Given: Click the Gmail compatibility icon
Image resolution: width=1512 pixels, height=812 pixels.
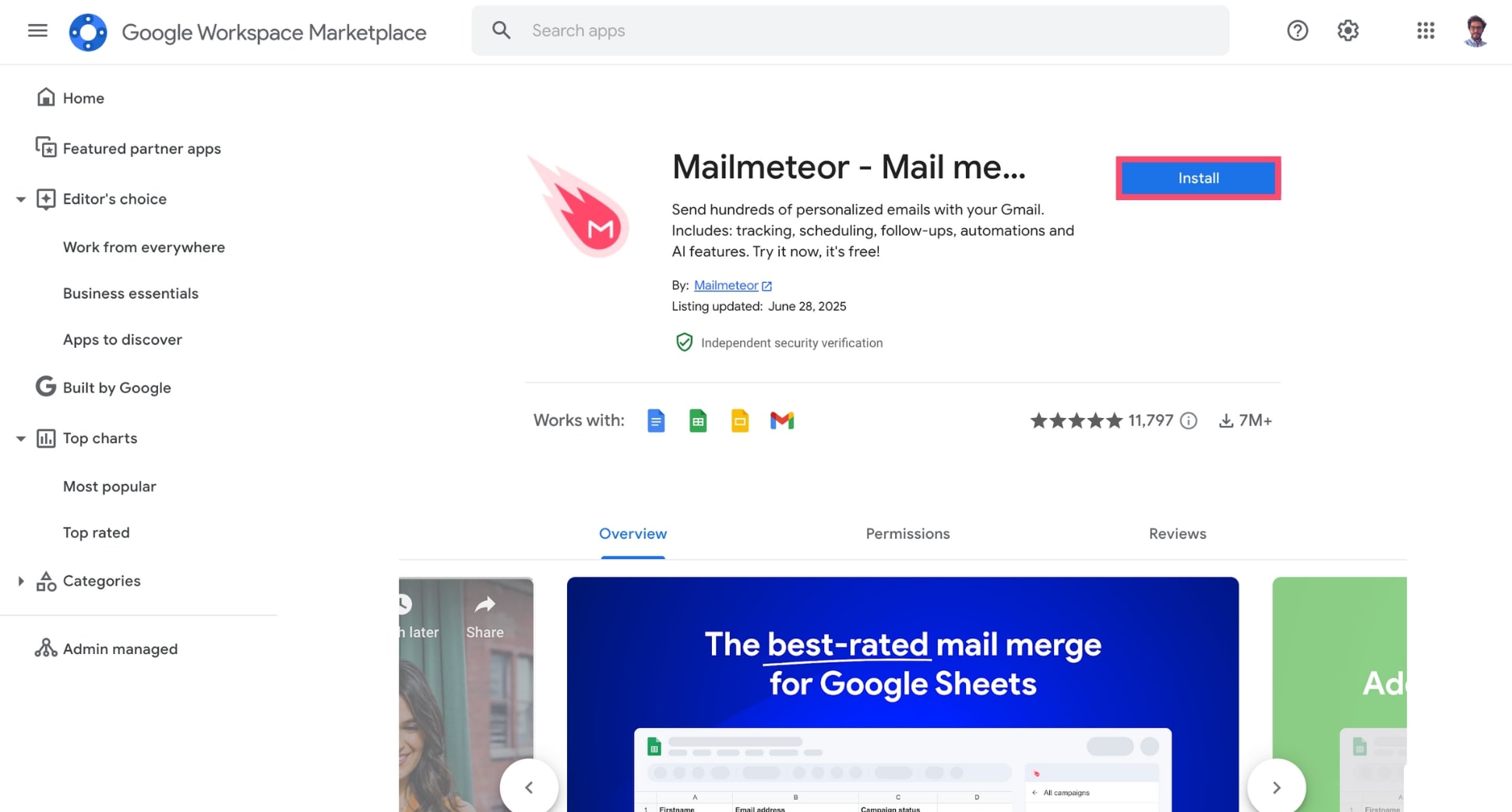Looking at the screenshot, I should 781,420.
